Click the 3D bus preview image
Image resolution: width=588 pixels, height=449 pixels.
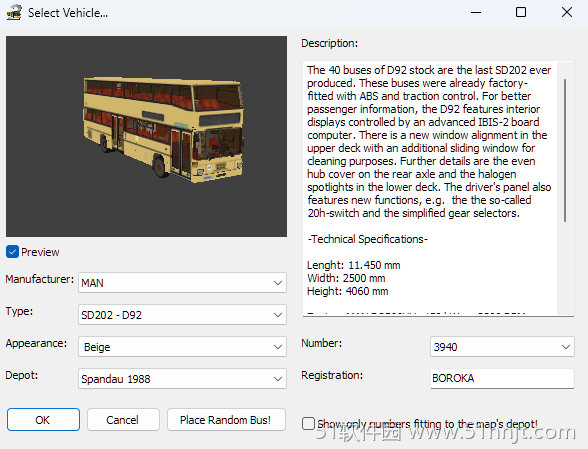click(146, 136)
